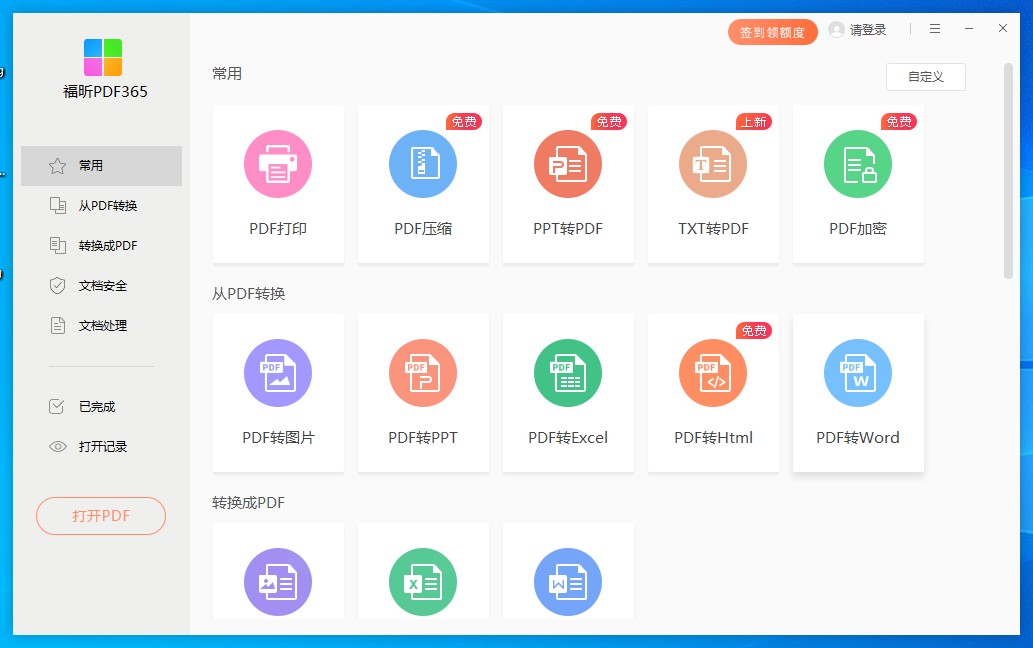Select the TXT转PDF converter icon

[713, 164]
